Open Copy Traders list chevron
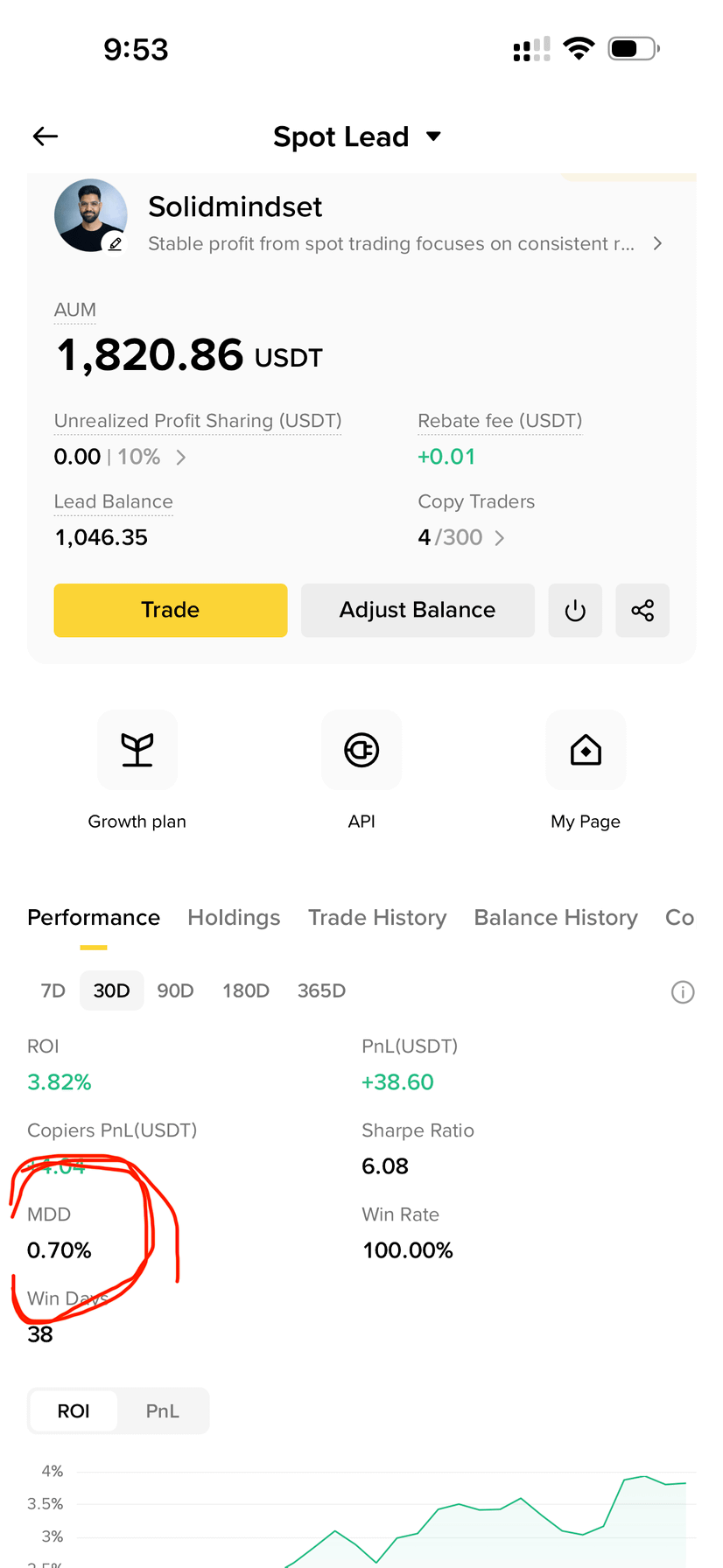The image size is (723, 1568). coord(500,537)
